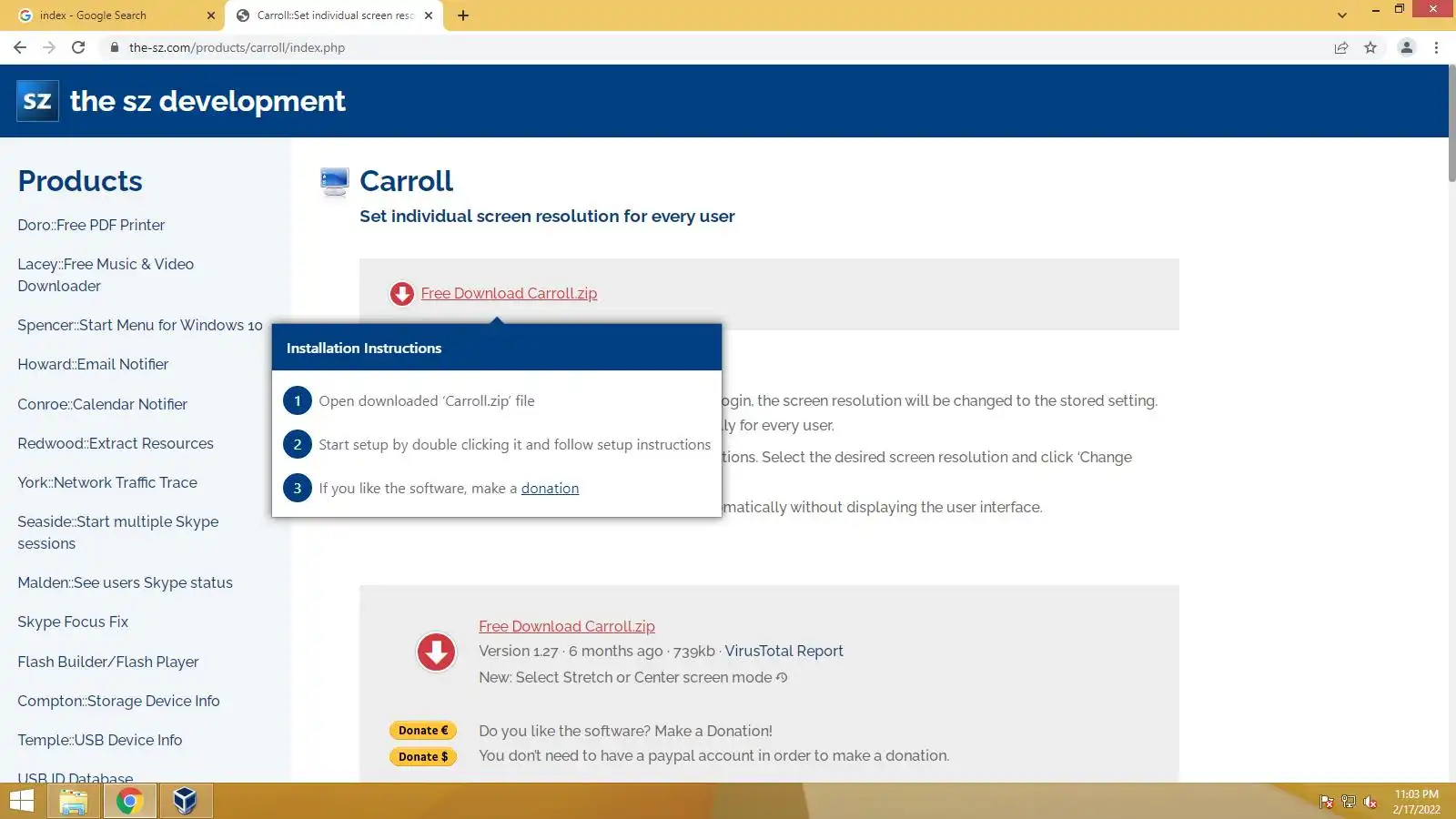Open Compton::Storage Device Info page
The width and height of the screenshot is (1456, 819).
(x=118, y=701)
